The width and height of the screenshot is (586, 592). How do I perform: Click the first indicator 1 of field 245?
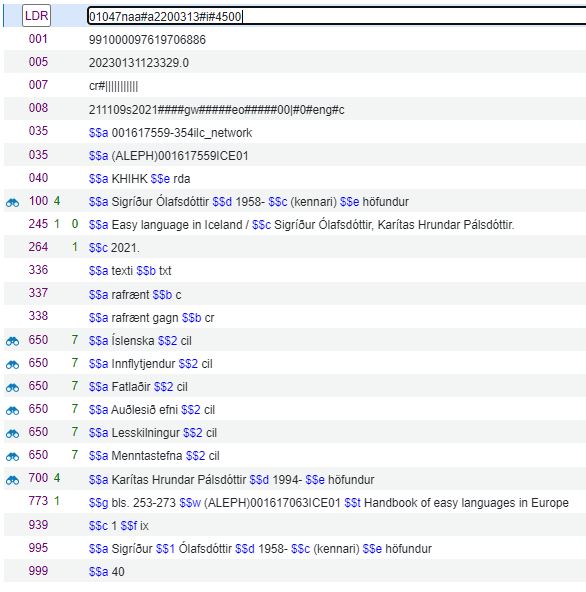coord(57,224)
